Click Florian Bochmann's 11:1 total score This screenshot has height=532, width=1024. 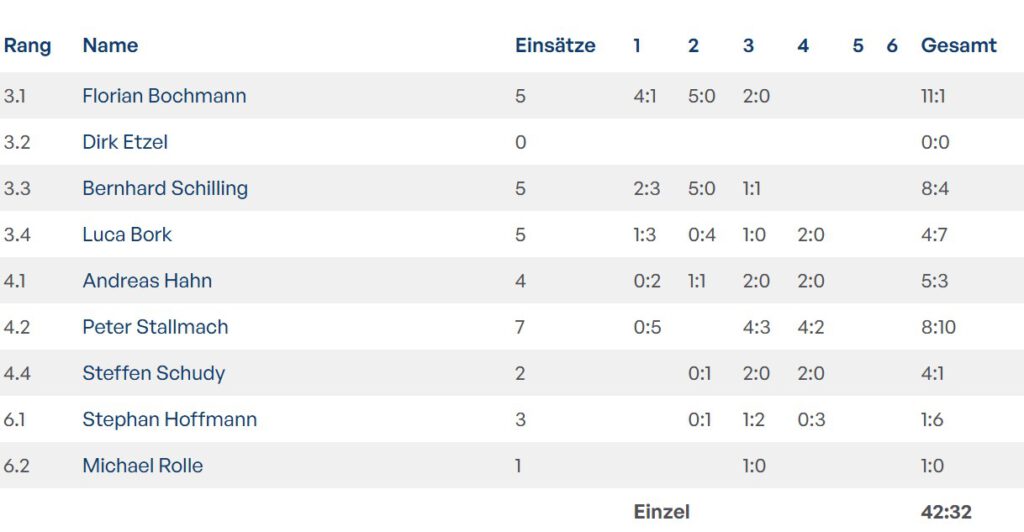click(x=934, y=96)
